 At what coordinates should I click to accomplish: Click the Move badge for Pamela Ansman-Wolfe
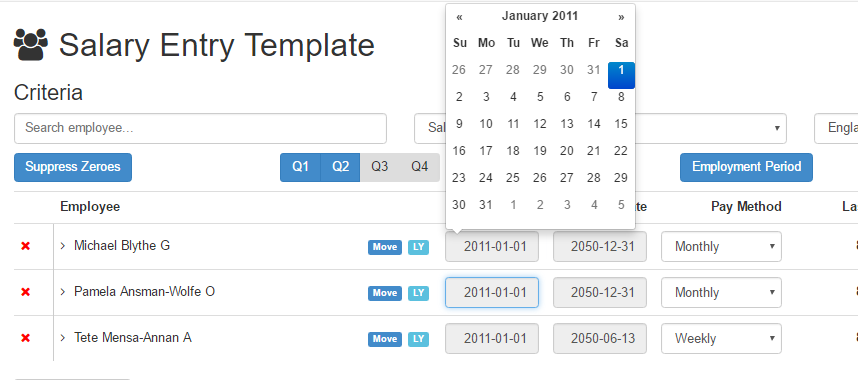(385, 293)
